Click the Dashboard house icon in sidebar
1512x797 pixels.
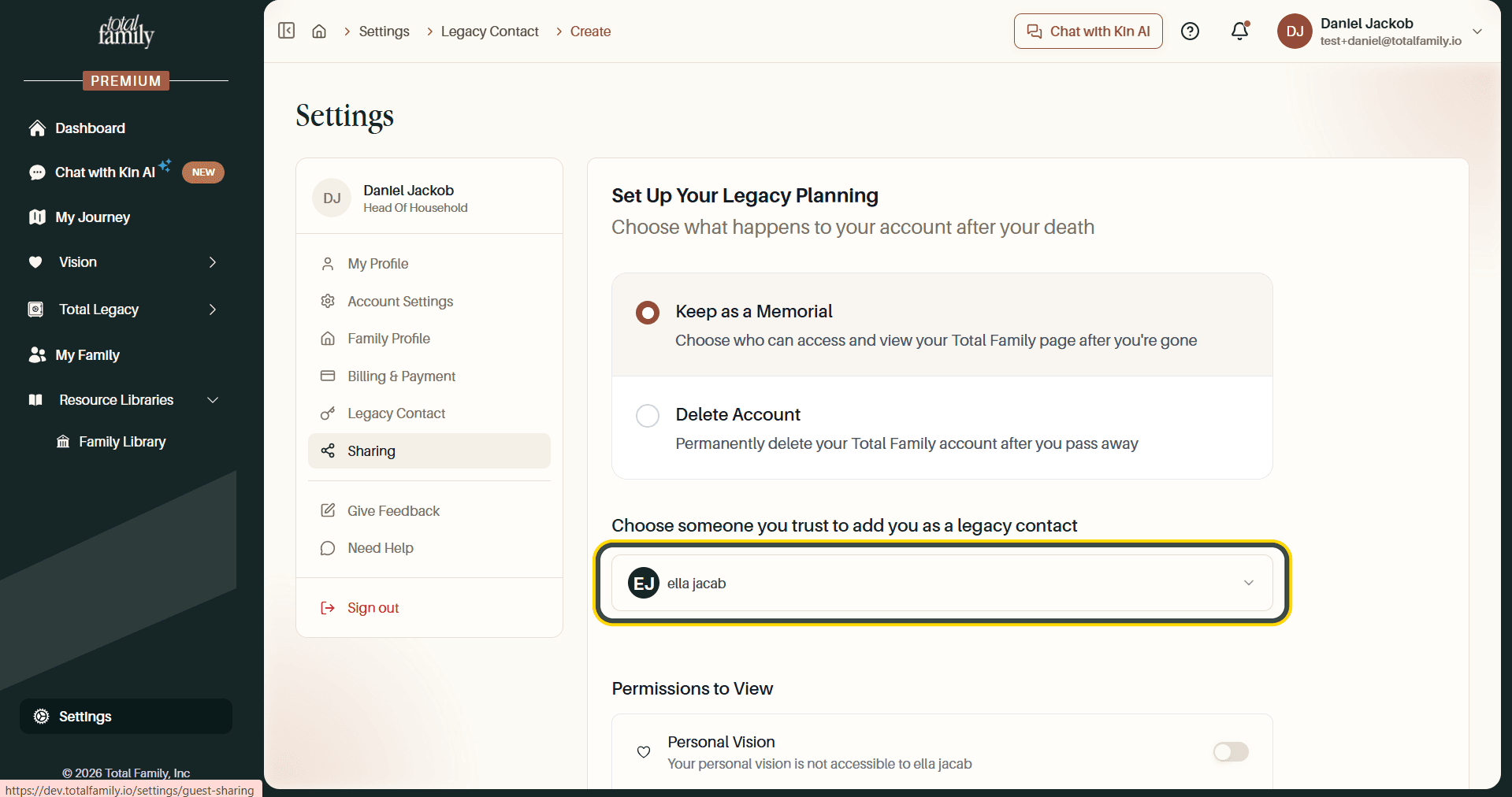tap(37, 128)
